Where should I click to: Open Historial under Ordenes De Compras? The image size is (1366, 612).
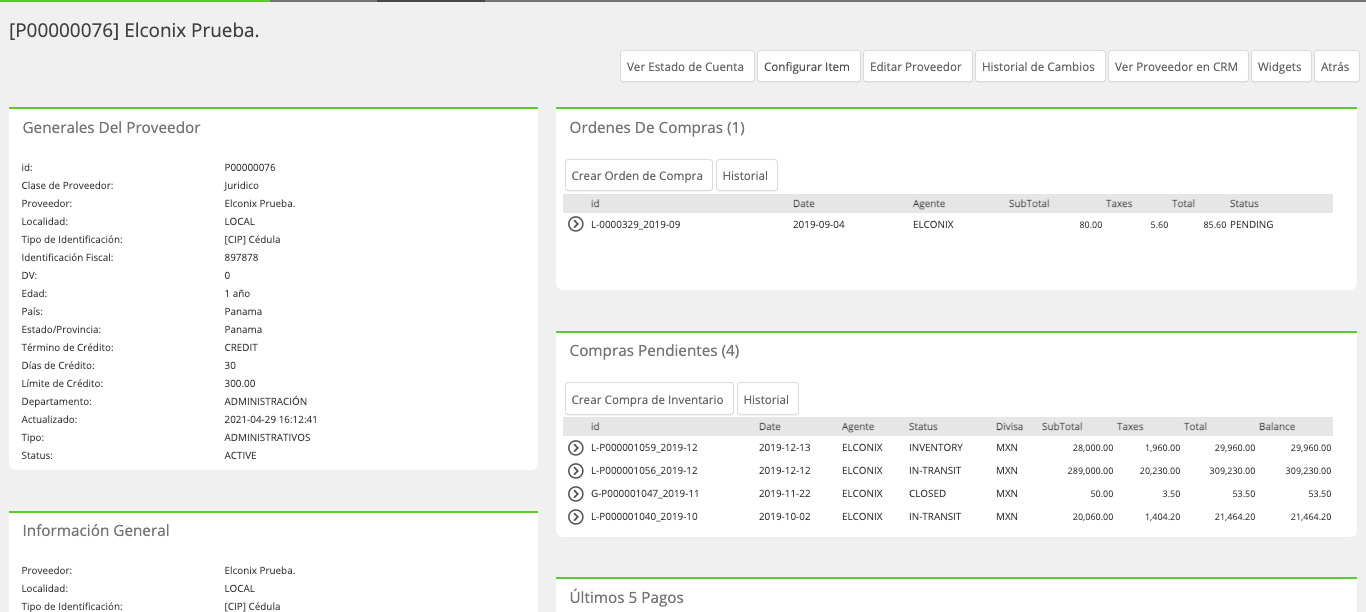pyautogui.click(x=746, y=175)
